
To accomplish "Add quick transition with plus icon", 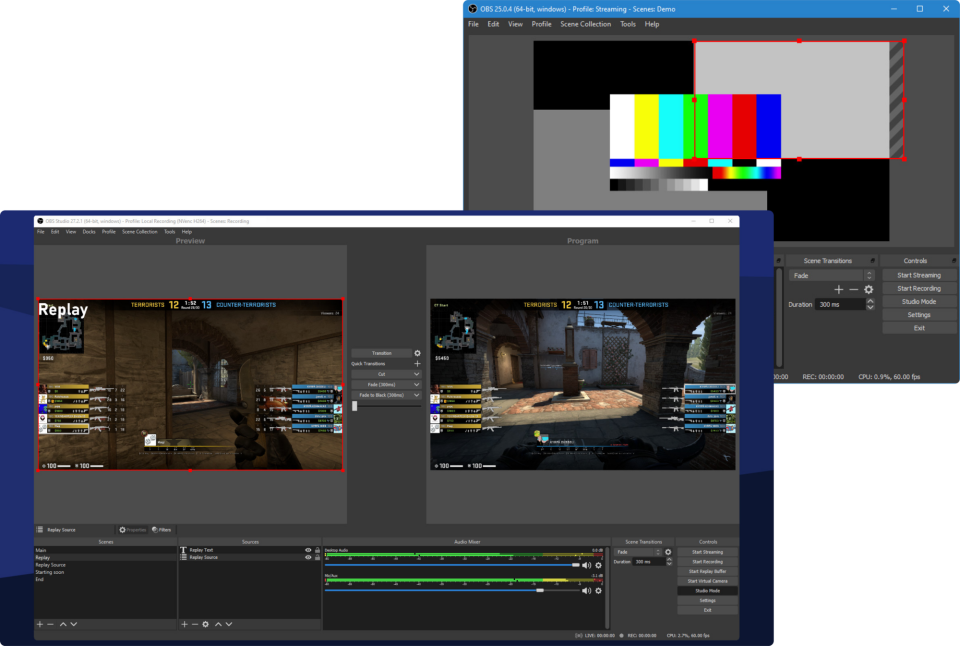I will point(417,364).
